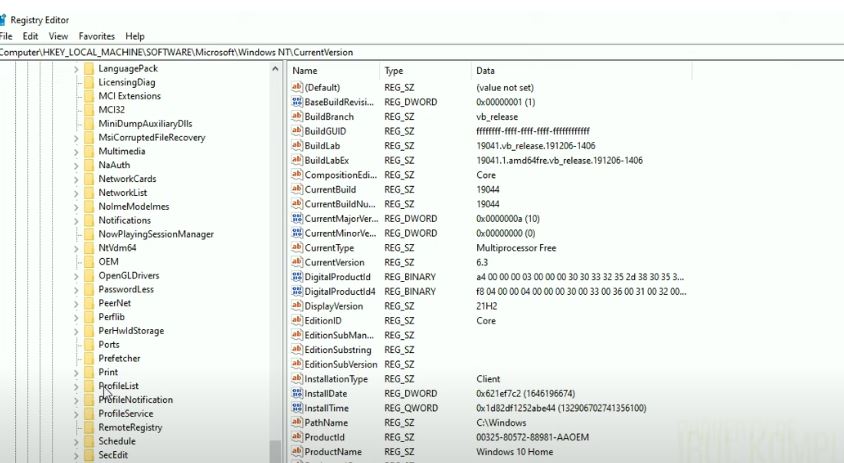
Task: Click the string icon of (Default) value
Action: 297,87
